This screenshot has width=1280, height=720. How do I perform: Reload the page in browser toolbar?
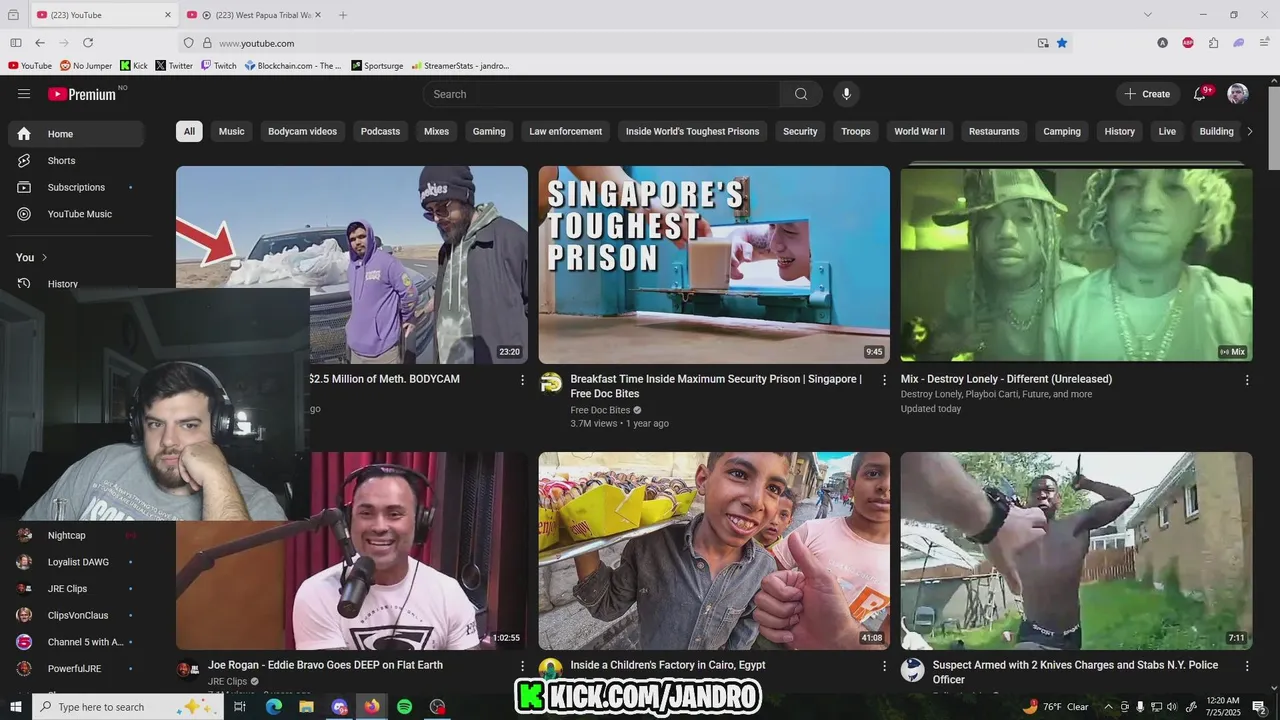point(88,43)
